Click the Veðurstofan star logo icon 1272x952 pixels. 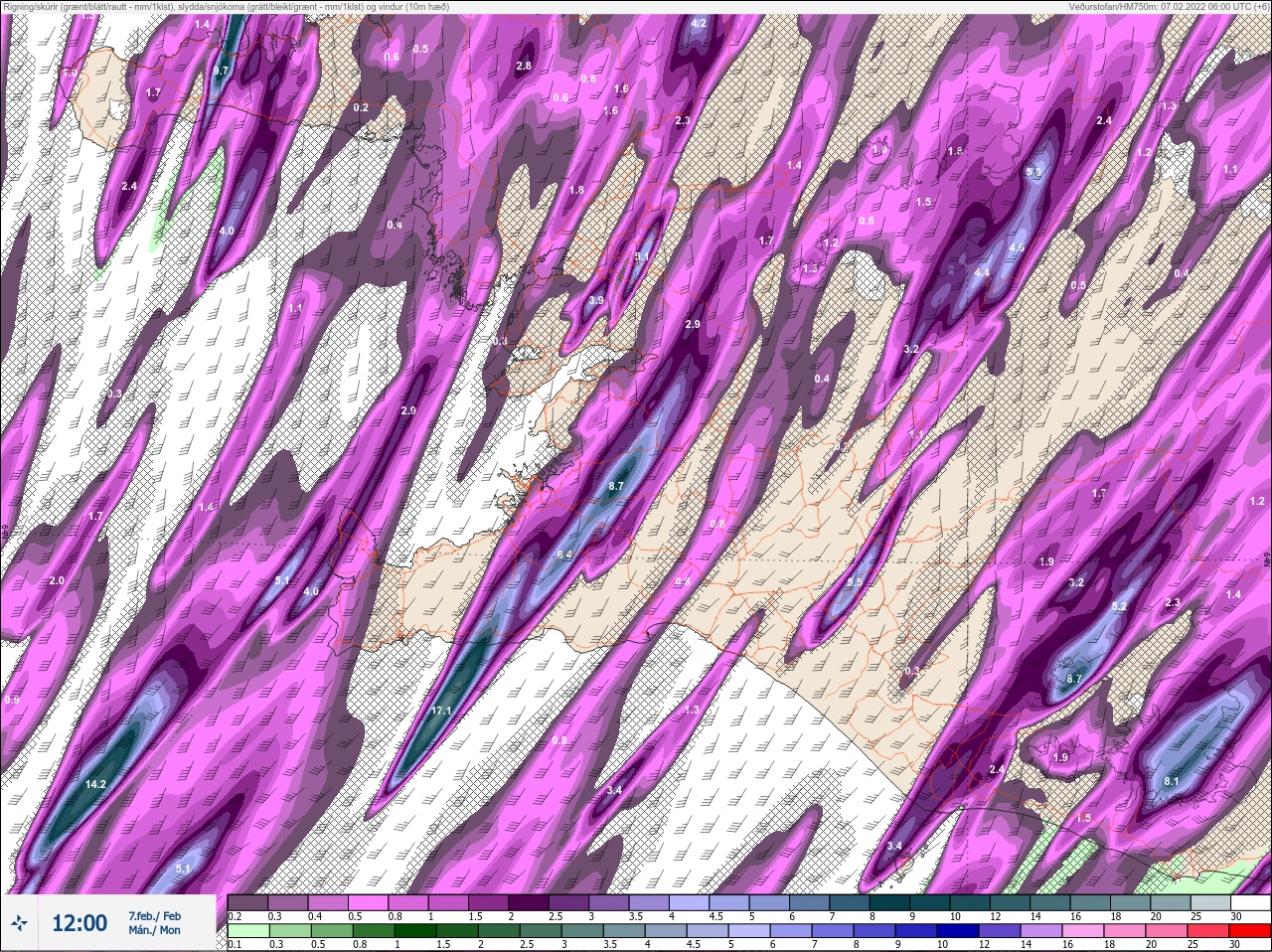point(20,923)
